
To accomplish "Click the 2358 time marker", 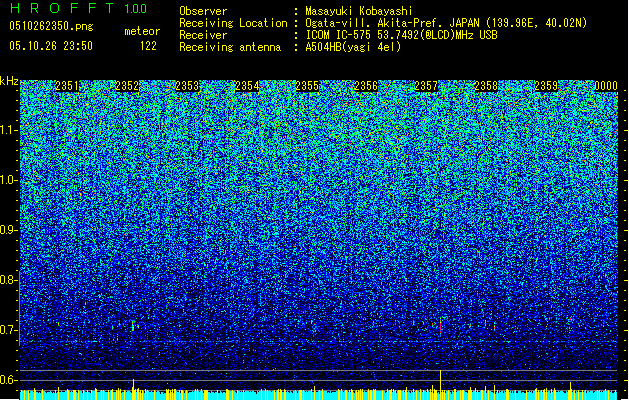I will click(x=486, y=86).
